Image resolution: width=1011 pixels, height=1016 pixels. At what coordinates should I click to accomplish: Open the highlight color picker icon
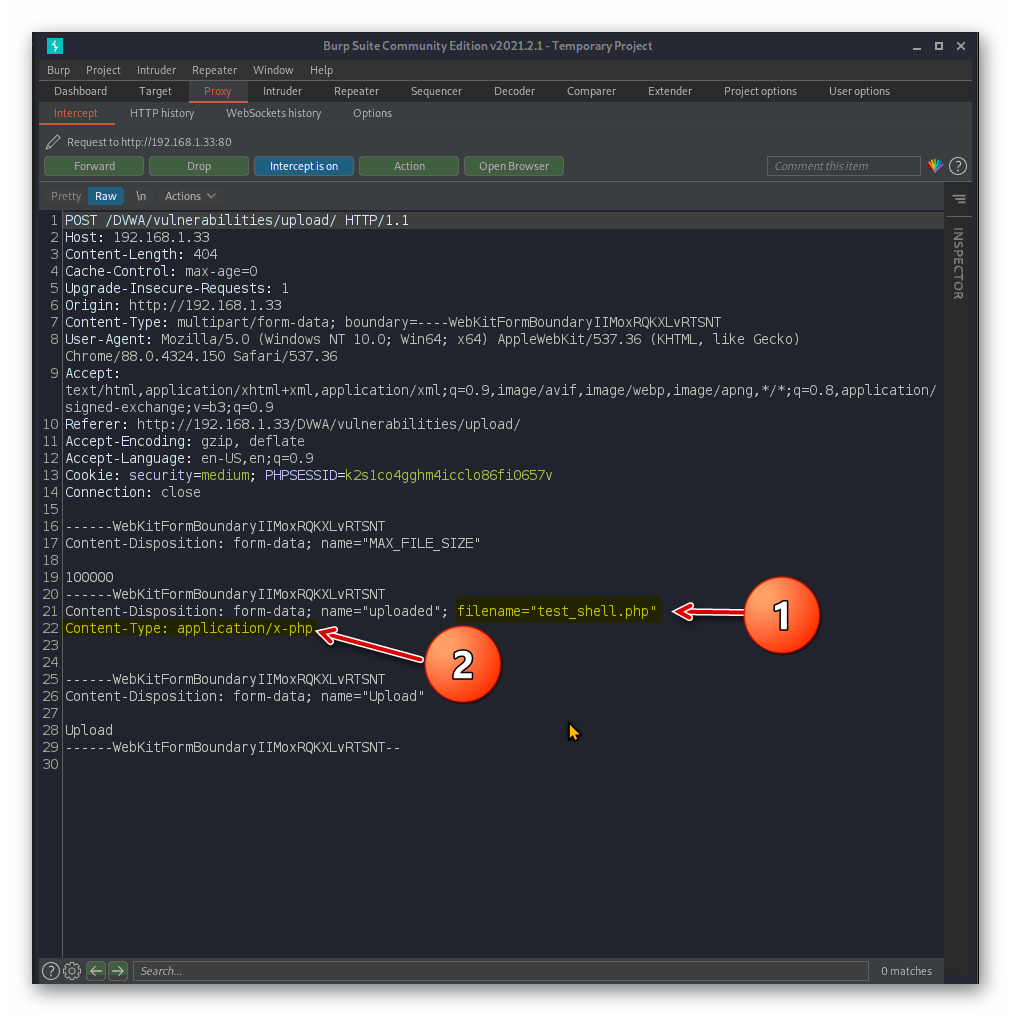click(x=935, y=166)
